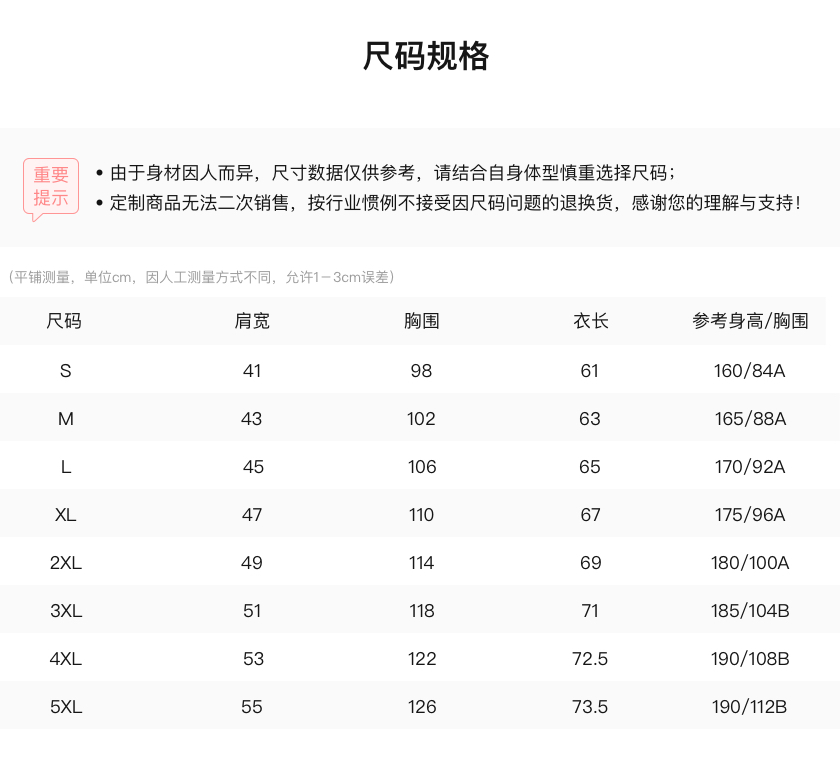Click shoulder width value 55
Screen dimensions: 840x763
(252, 707)
